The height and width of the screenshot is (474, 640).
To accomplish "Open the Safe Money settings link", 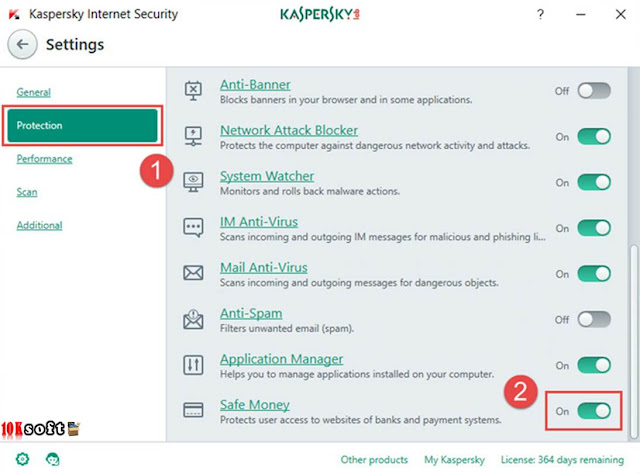I will (255, 405).
